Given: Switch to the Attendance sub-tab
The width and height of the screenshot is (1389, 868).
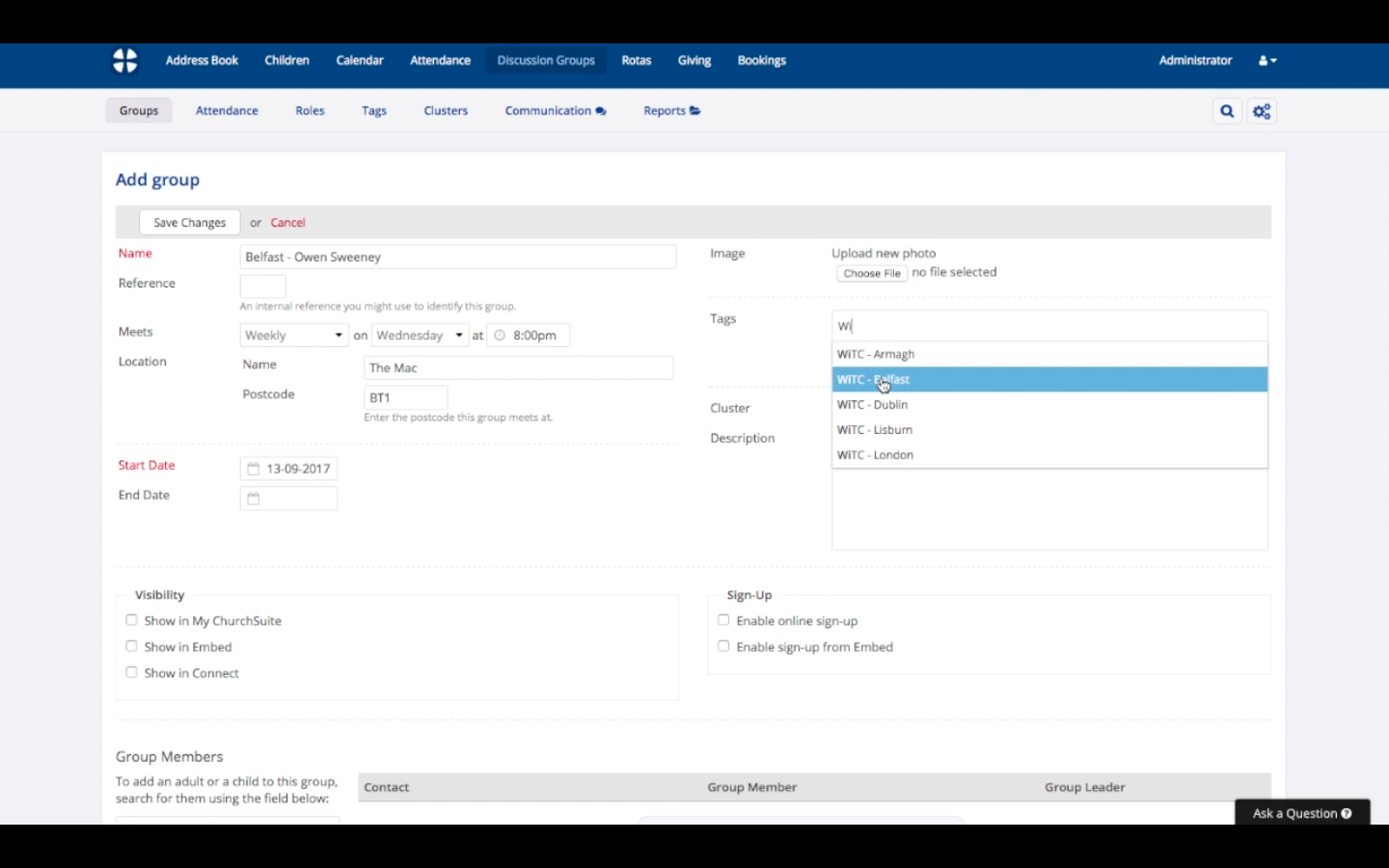Looking at the screenshot, I should point(227,111).
